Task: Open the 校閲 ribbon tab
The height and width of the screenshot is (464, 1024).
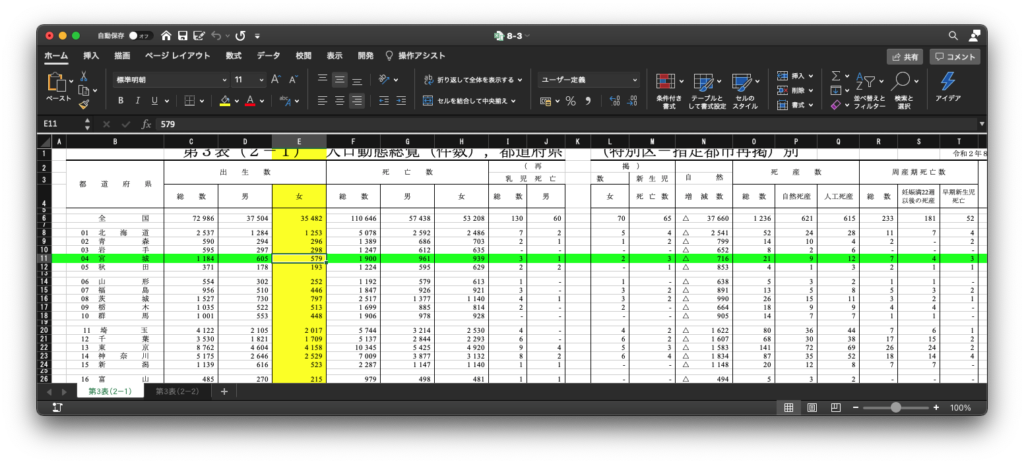Action: tap(303, 56)
